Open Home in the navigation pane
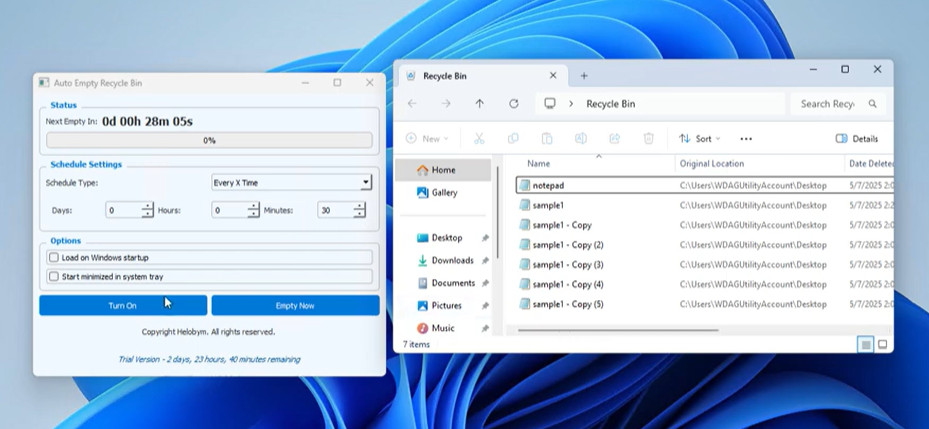 (443, 170)
